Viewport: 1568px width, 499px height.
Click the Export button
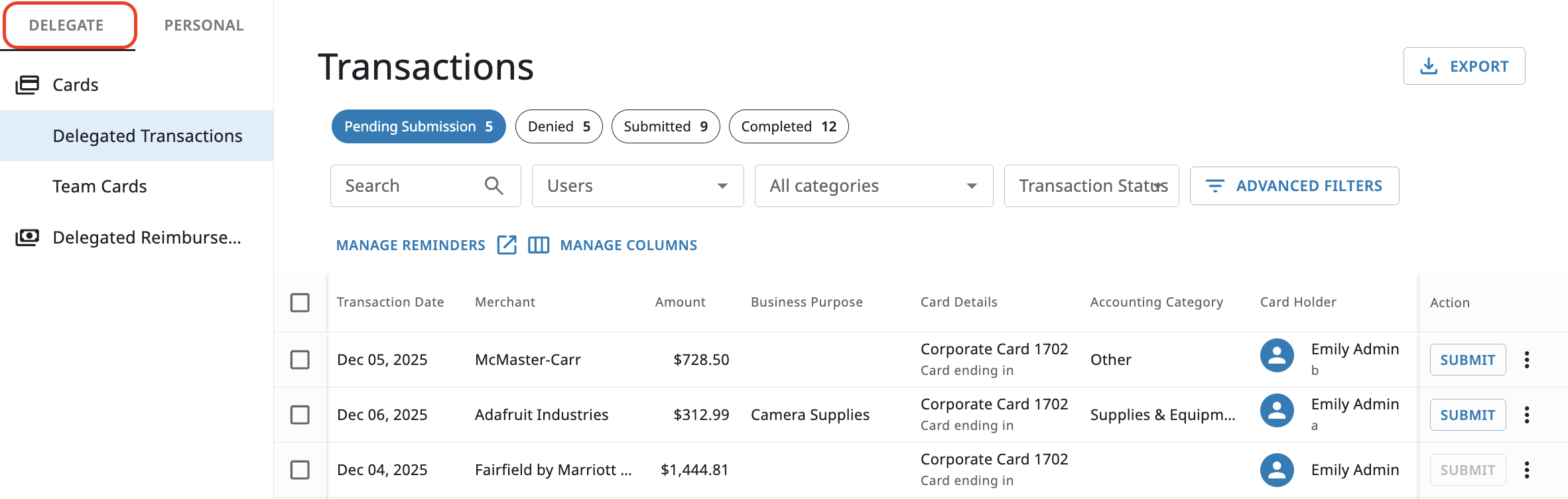point(1464,66)
